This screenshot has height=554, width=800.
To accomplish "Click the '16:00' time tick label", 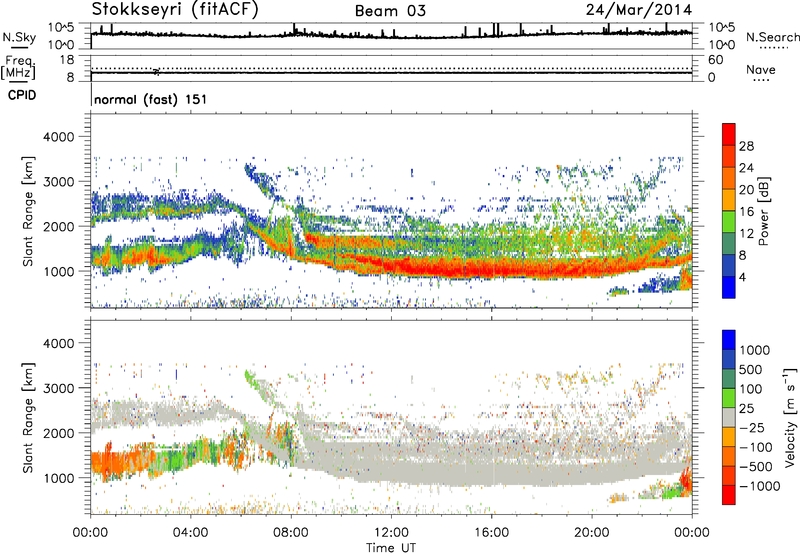I will pyautogui.click(x=491, y=533).
